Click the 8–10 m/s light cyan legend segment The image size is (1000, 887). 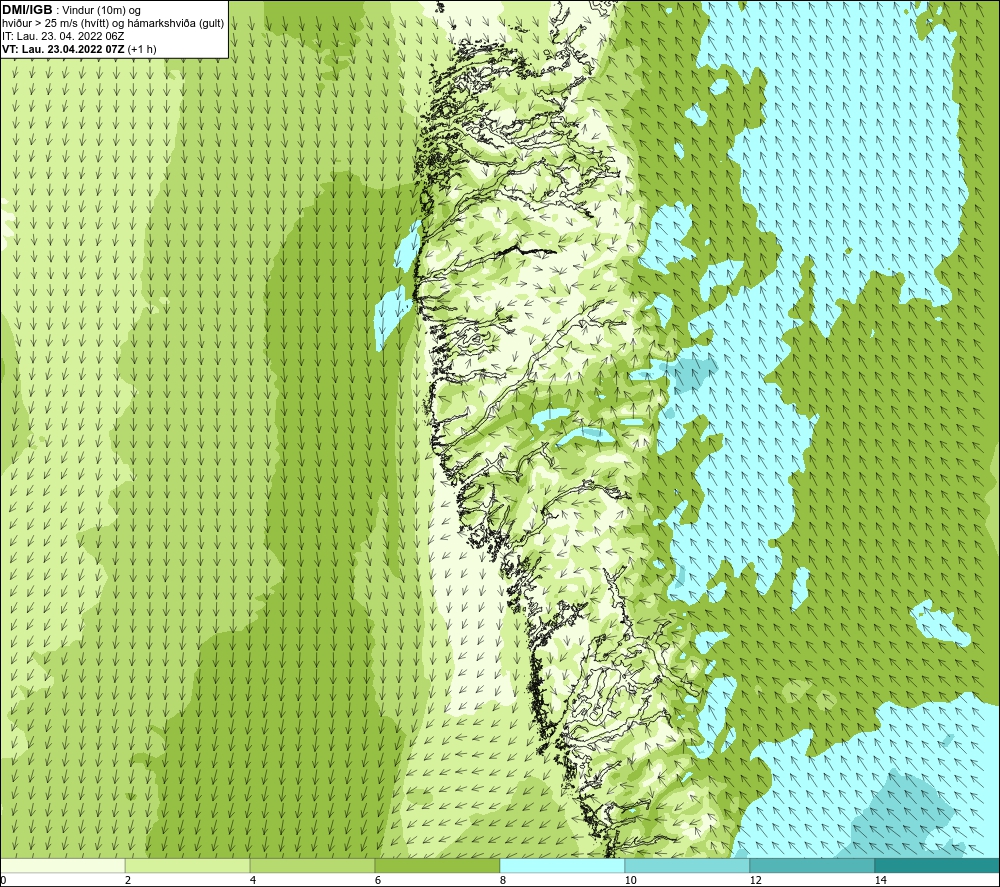[x=562, y=865]
